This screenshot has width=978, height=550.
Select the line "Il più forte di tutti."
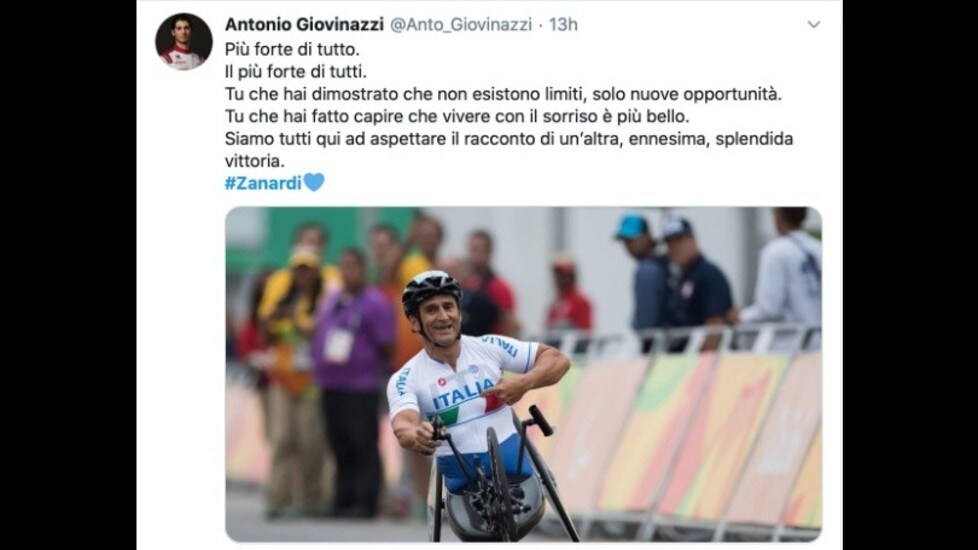click(296, 72)
